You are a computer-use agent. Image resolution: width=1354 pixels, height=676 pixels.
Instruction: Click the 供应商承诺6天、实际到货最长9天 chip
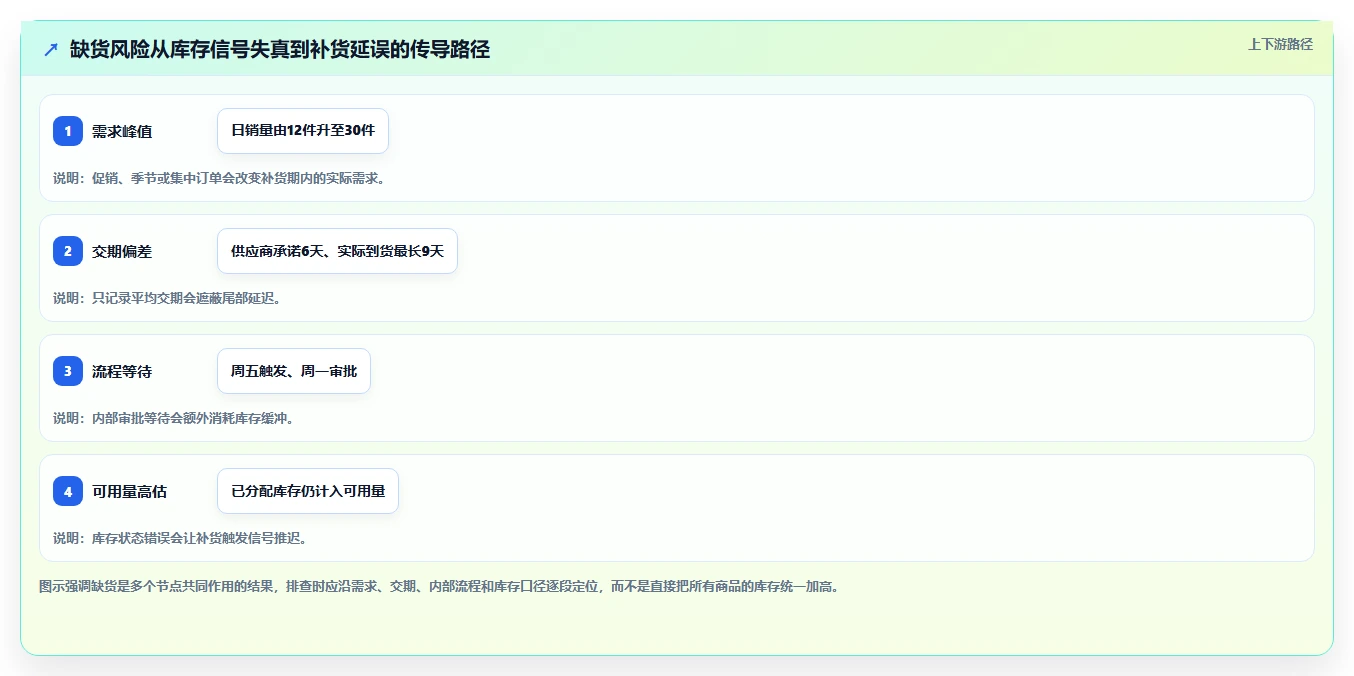tap(337, 251)
